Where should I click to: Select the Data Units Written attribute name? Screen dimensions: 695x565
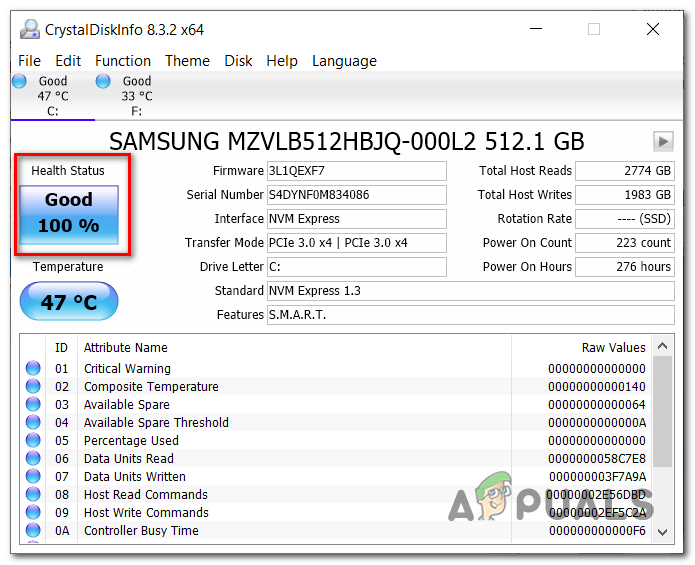[135, 476]
